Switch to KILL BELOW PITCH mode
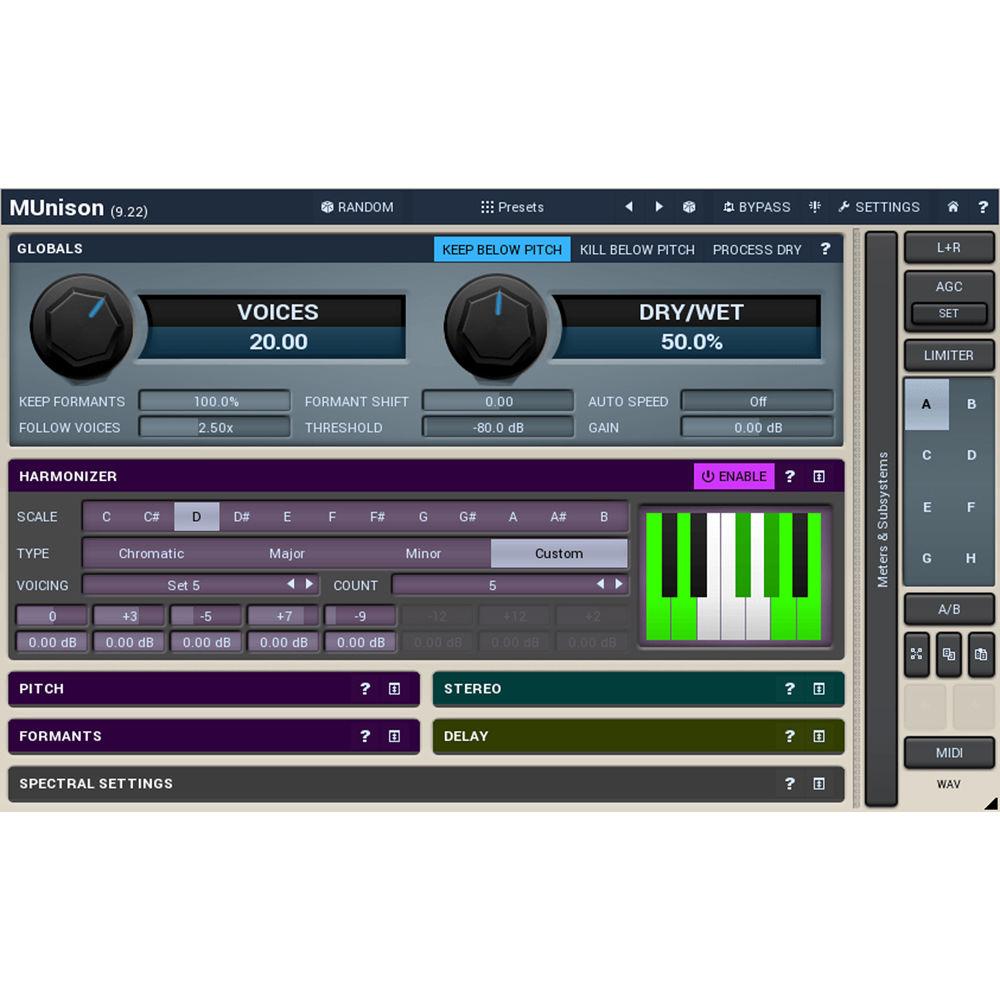This screenshot has width=1000, height=1000. coord(637,250)
